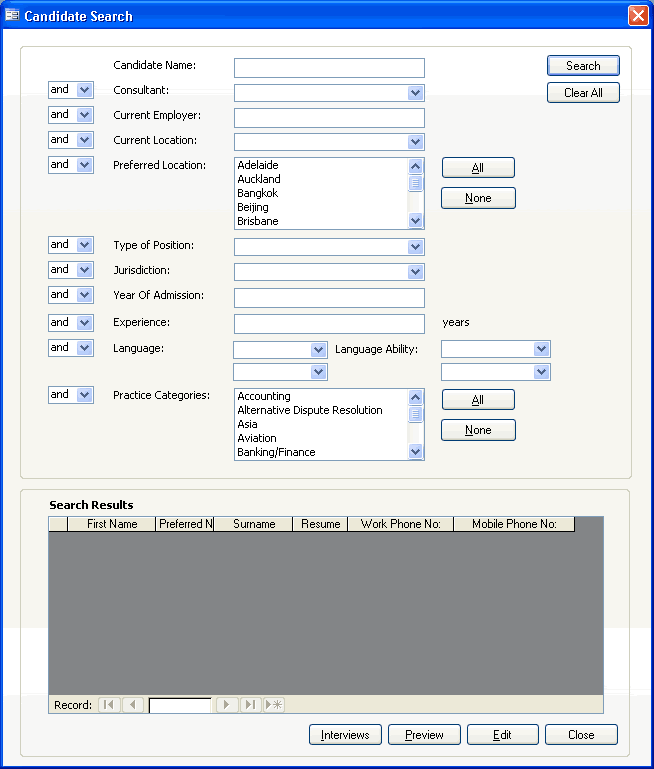
Task: Click the Clear All button
Action: pos(583,93)
